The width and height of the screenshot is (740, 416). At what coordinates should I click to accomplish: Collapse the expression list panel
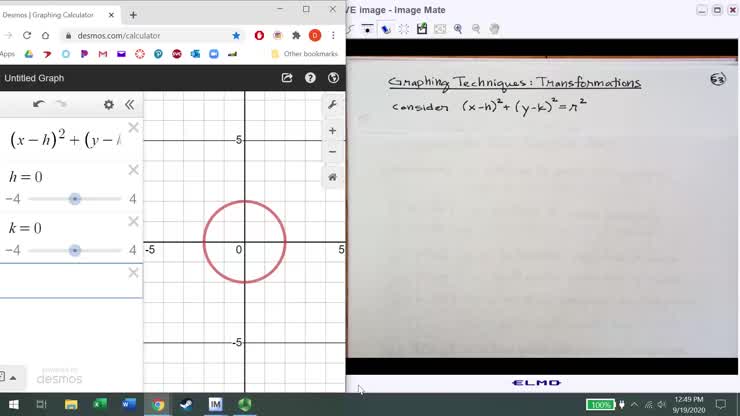coord(130,104)
